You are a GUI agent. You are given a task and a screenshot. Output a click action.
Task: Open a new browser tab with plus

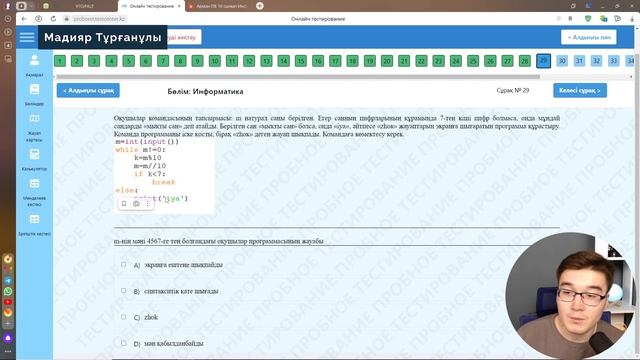tap(260, 6)
